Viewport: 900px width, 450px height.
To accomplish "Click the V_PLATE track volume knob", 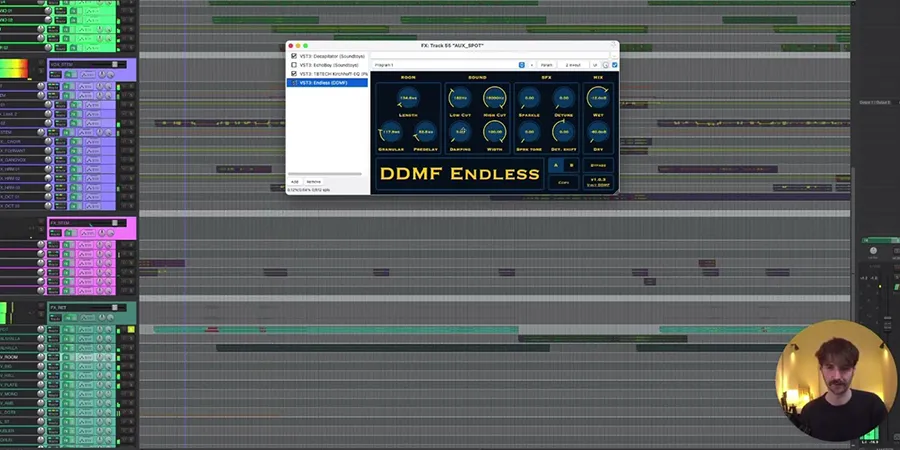I will [x=41, y=385].
